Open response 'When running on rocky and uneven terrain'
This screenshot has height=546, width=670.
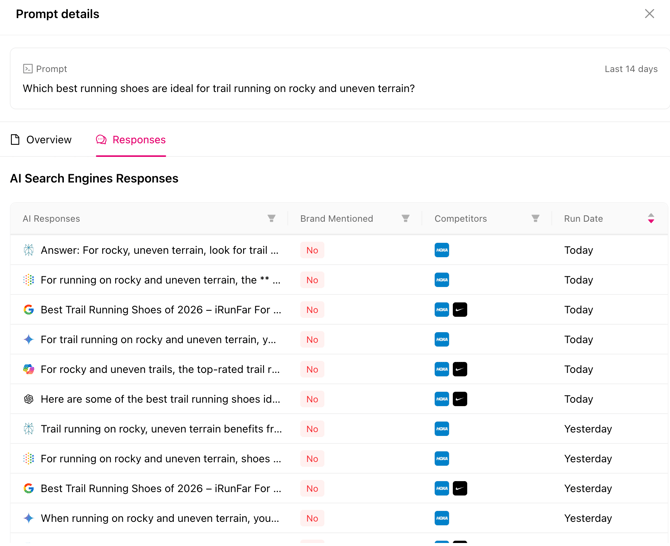159,519
